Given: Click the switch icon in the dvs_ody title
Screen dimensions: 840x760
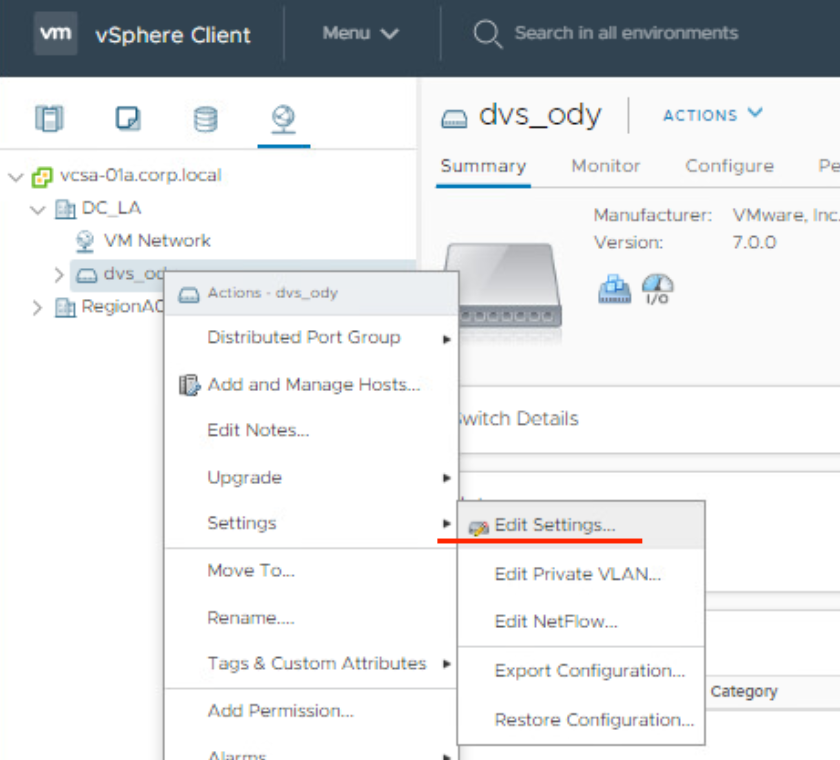Looking at the screenshot, I should tap(454, 118).
